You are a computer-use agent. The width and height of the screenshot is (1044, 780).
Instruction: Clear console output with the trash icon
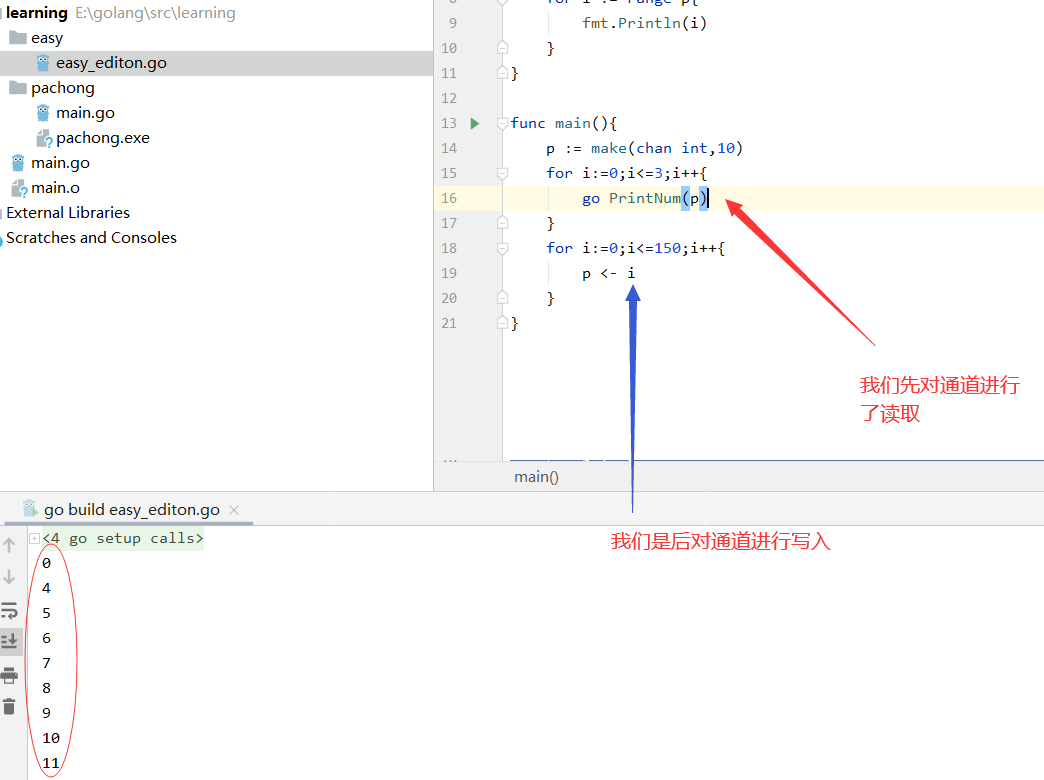pos(10,706)
